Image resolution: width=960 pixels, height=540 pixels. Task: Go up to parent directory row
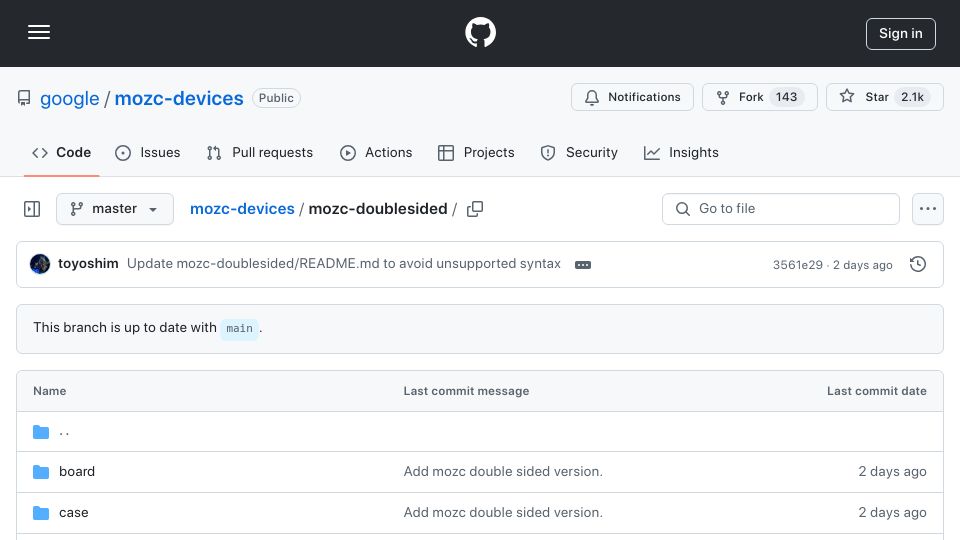point(480,432)
